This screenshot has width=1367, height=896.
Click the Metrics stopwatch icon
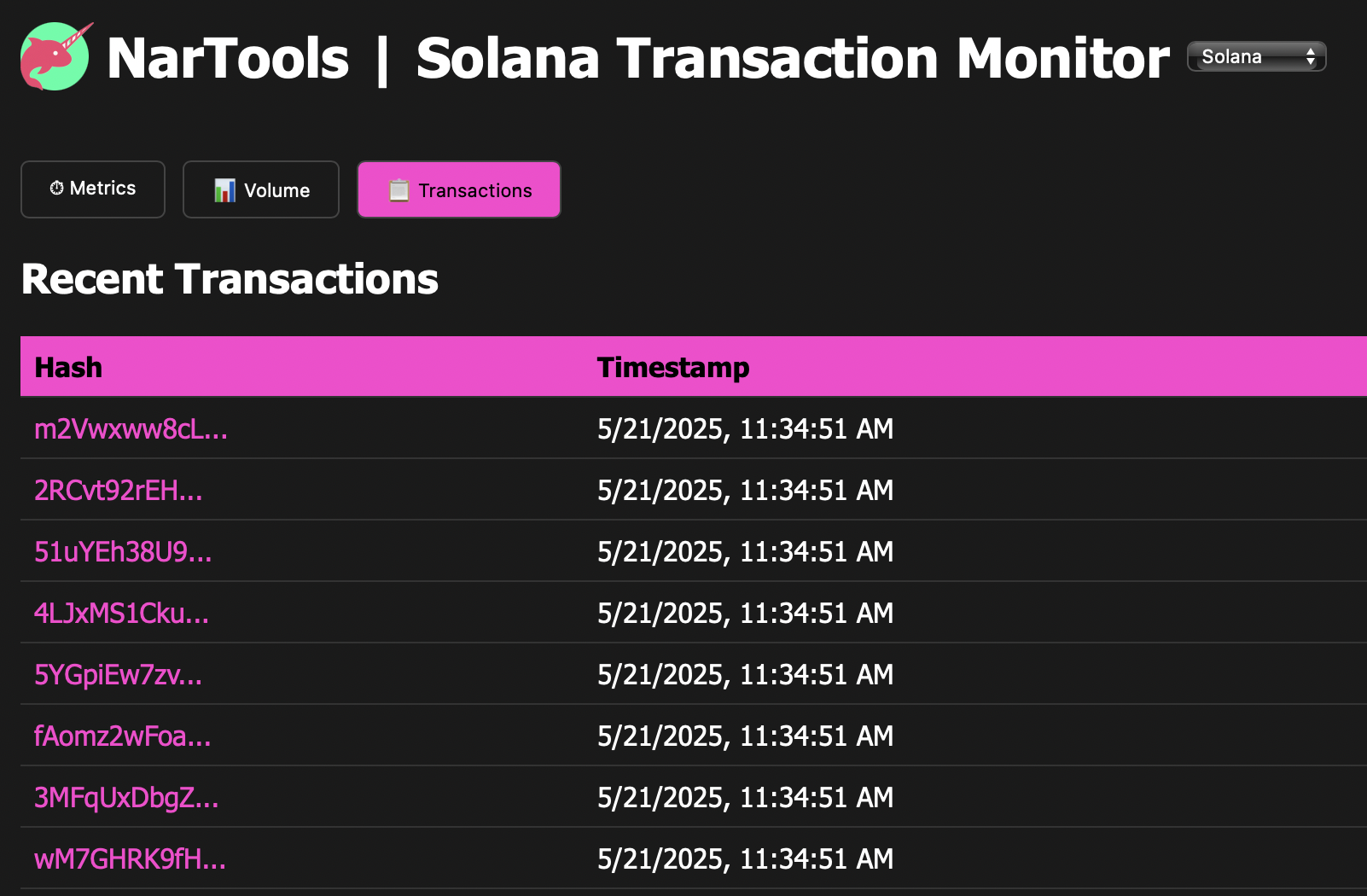pyautogui.click(x=56, y=188)
